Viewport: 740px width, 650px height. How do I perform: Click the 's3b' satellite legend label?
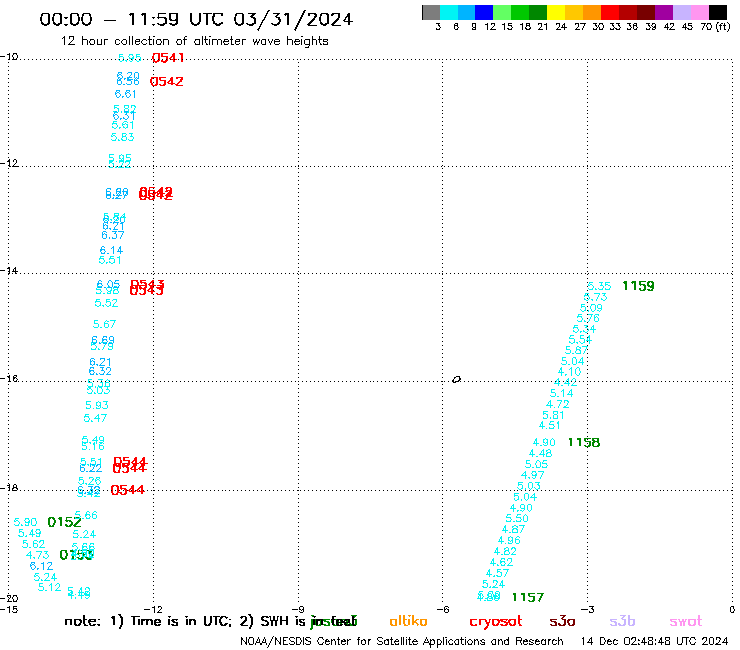point(622,621)
